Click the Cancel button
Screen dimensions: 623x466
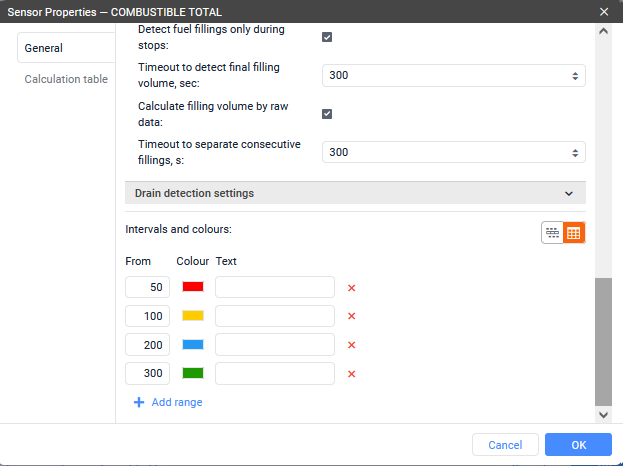pos(505,445)
